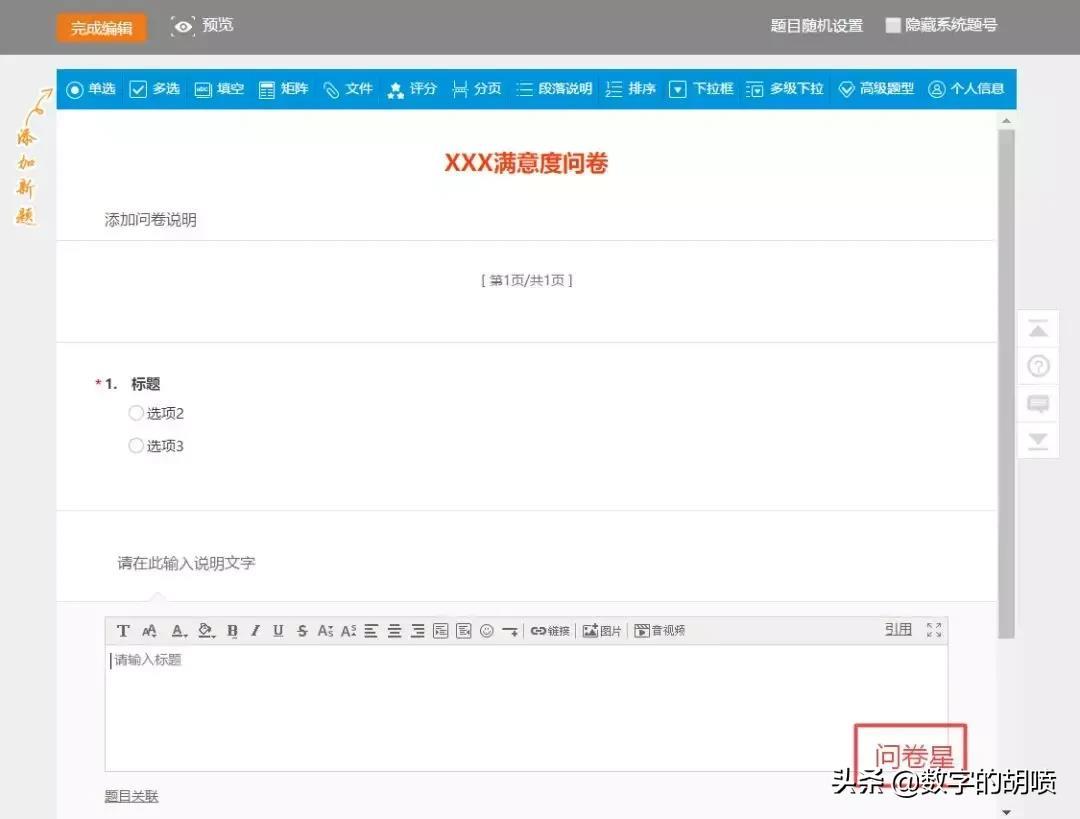
Task: Insert audio/video (音视频) into question
Action: [660, 631]
